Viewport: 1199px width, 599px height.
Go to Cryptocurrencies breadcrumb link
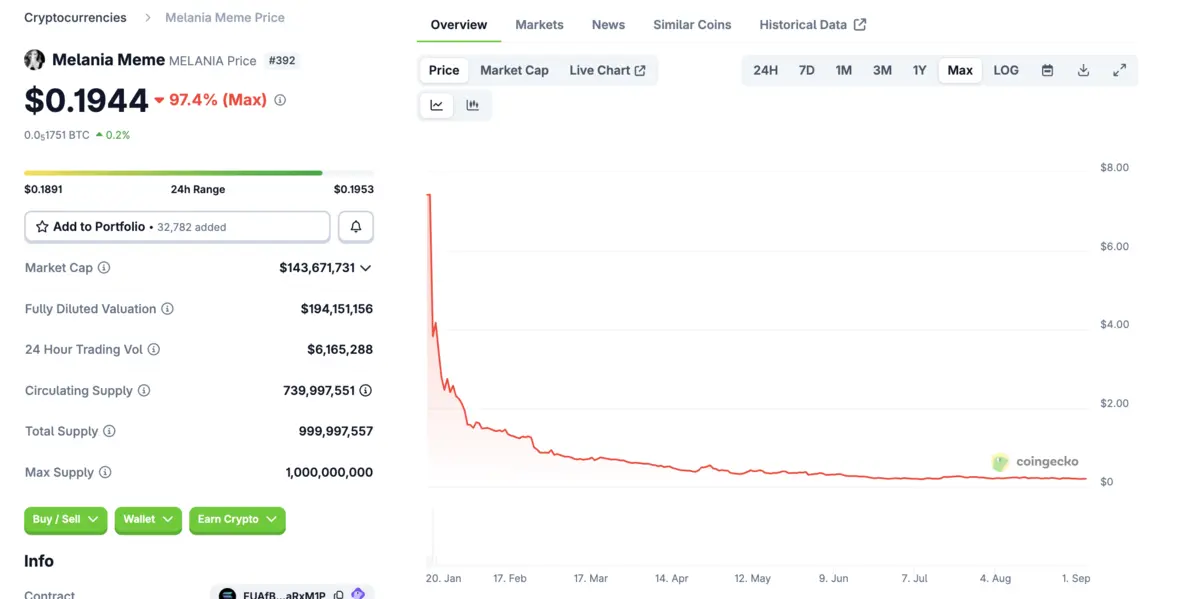pyautogui.click(x=75, y=17)
